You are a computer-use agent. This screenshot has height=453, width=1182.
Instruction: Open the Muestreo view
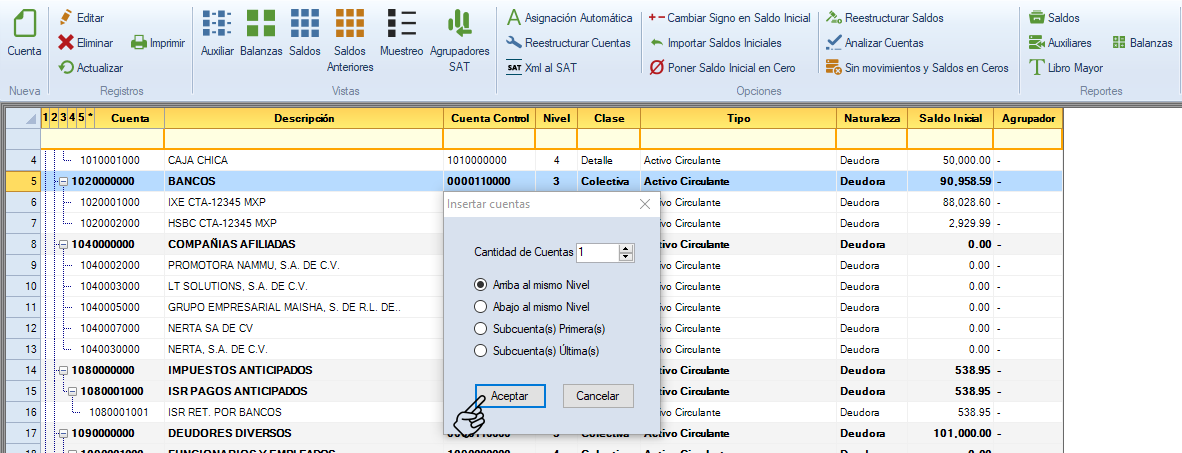(x=402, y=25)
